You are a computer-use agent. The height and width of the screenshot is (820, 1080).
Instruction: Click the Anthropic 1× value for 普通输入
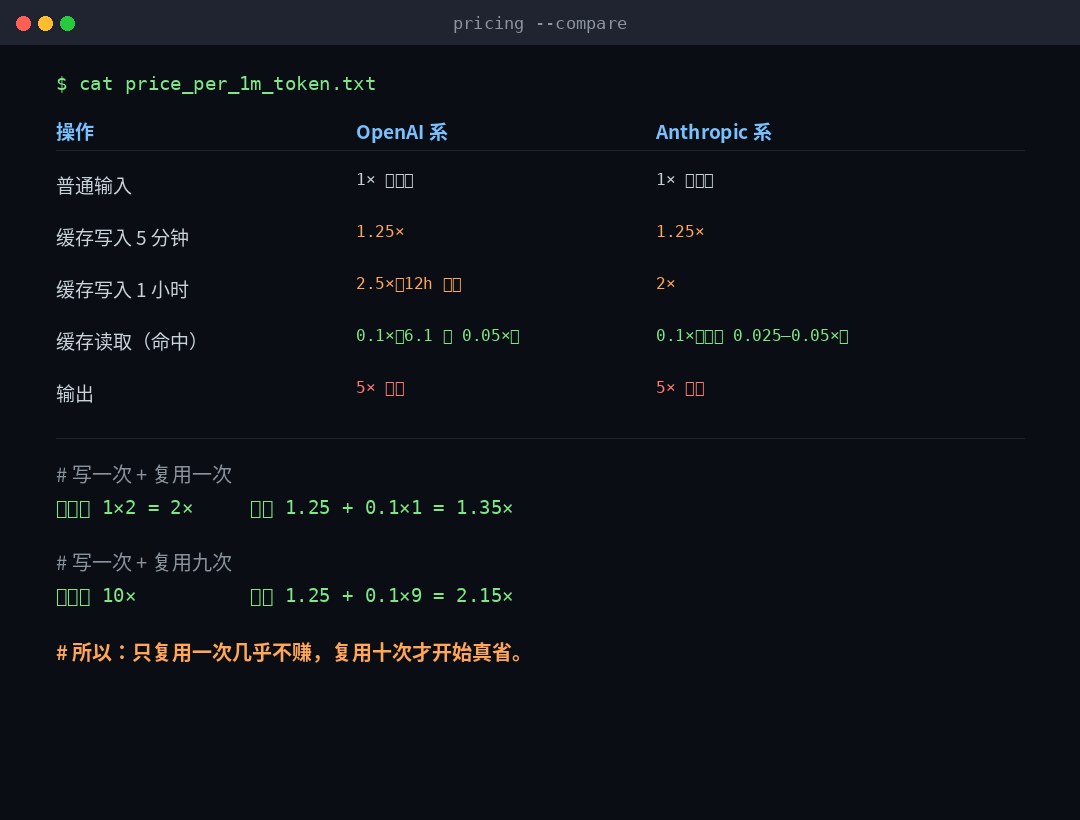(685, 180)
